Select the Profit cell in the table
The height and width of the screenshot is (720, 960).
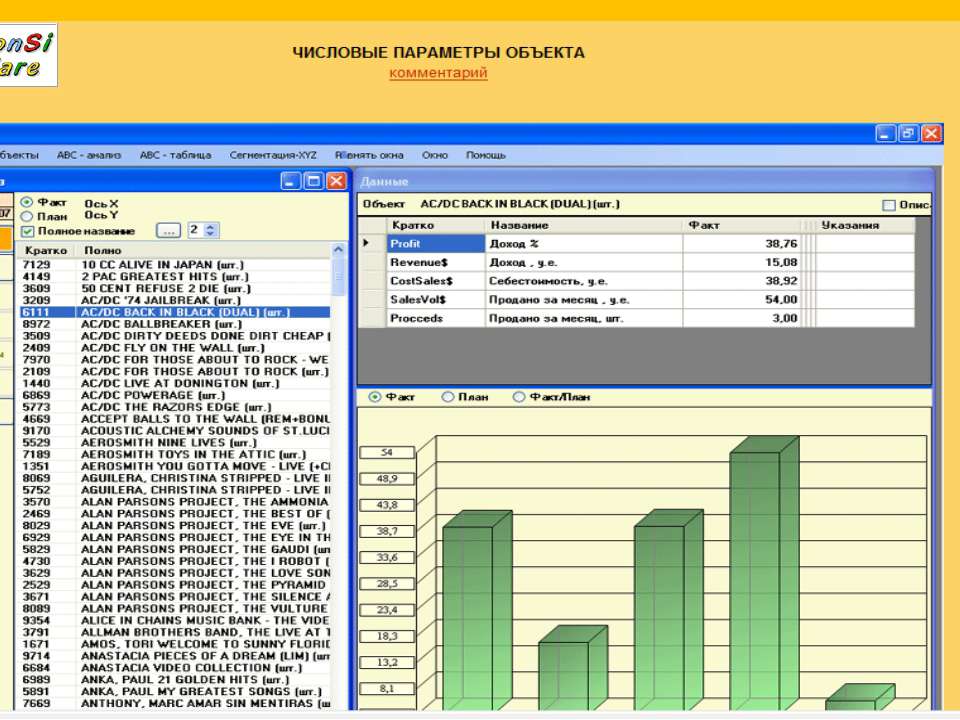coord(436,244)
